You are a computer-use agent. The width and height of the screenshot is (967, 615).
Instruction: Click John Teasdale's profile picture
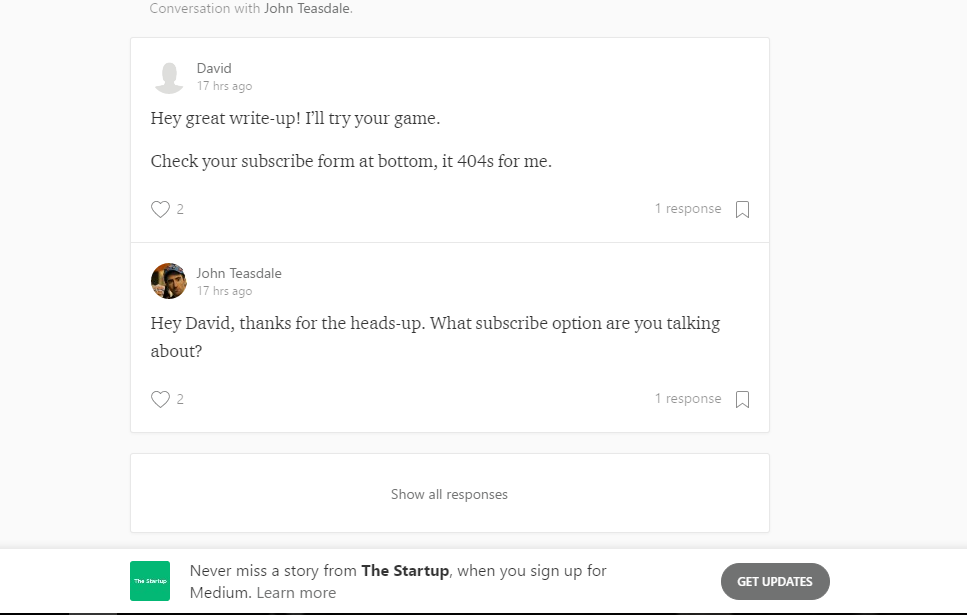pyautogui.click(x=168, y=281)
